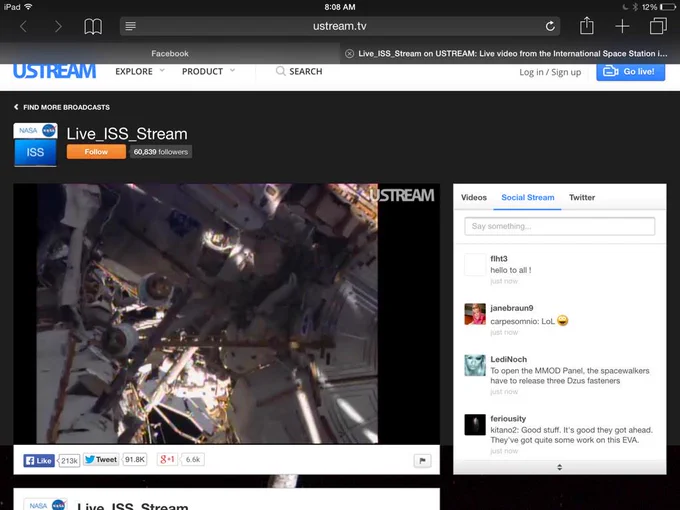Screen dimensions: 680x510
Task: Expand the PRODUCT menu
Action: pyautogui.click(x=208, y=71)
